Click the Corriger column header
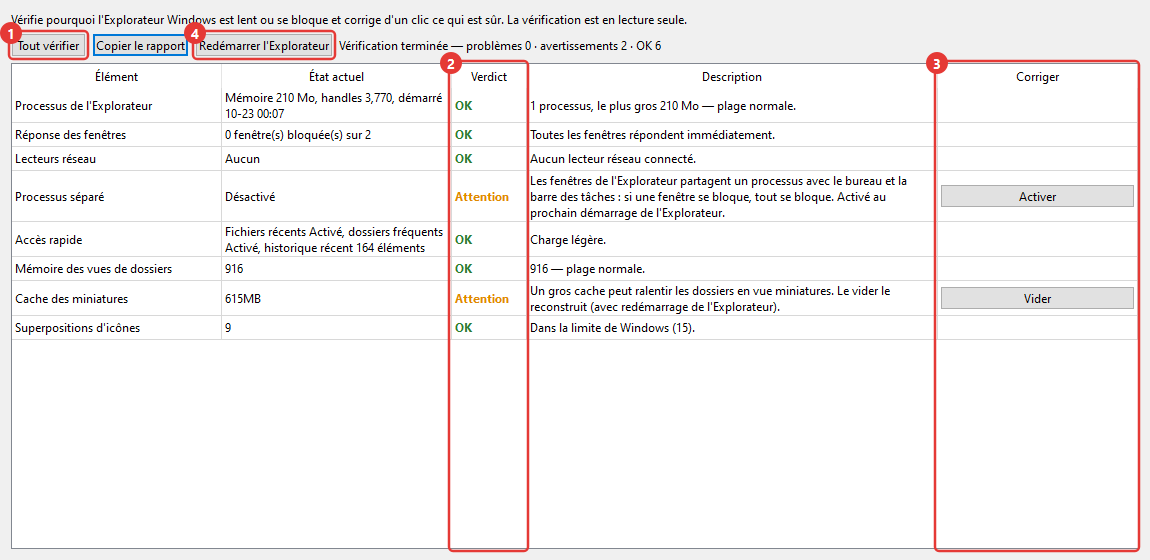Image resolution: width=1150 pixels, height=560 pixels. 1037,76
